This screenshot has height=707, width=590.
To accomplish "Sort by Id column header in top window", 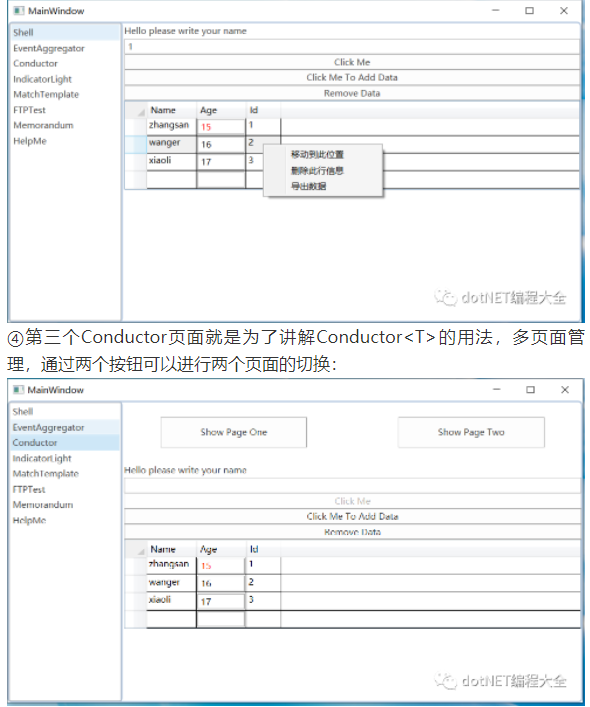I will tap(263, 110).
